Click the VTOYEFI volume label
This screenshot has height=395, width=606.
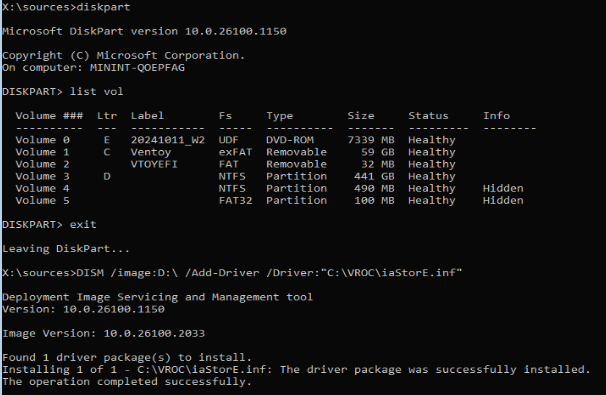click(154, 164)
